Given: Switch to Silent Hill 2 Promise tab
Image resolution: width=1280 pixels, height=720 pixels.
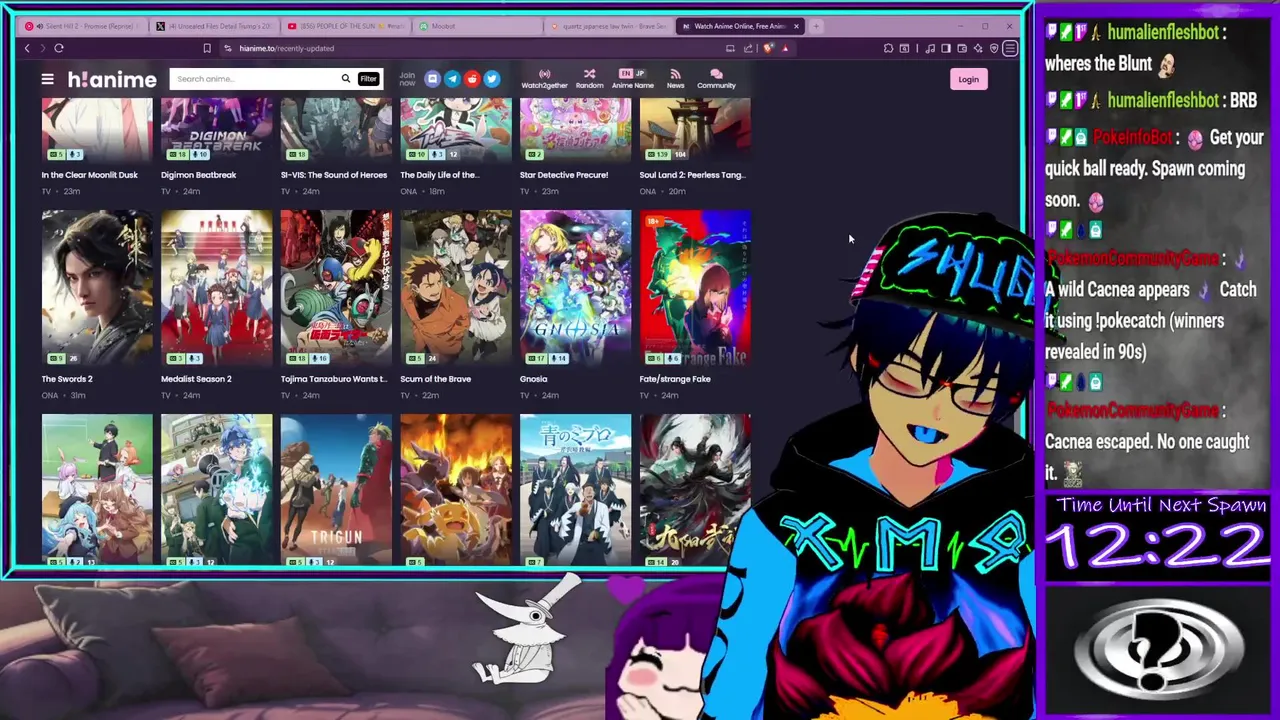Looking at the screenshot, I should click(x=83, y=26).
